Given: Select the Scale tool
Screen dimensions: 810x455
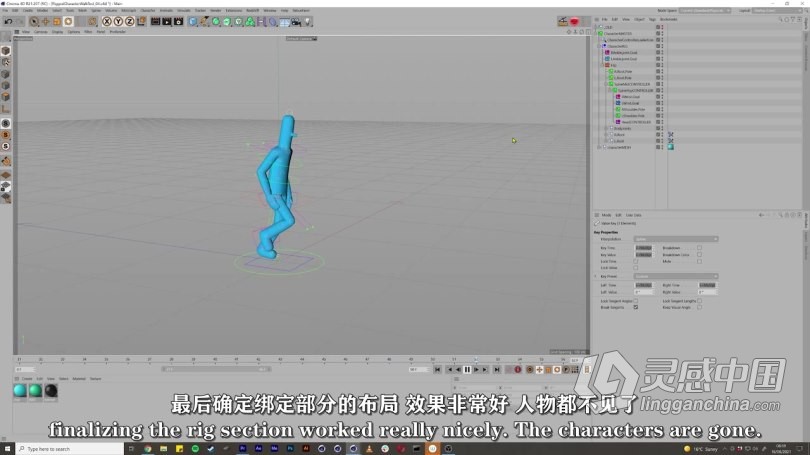Looking at the screenshot, I should click(x=57, y=22).
